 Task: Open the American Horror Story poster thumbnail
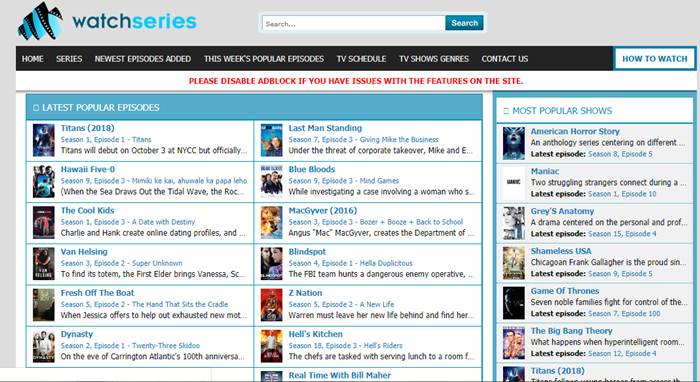click(514, 143)
